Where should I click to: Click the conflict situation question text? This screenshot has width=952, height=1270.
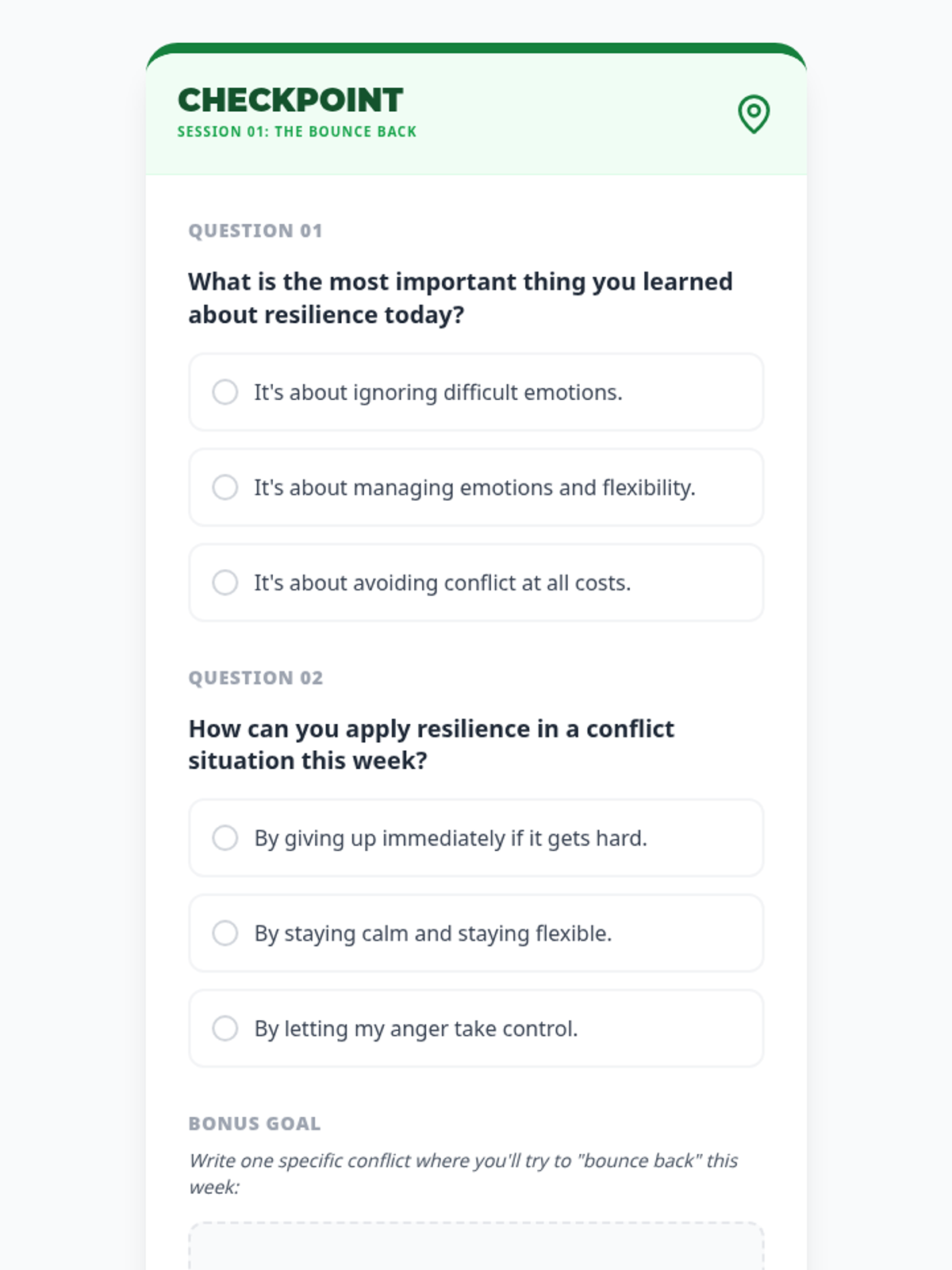point(431,745)
